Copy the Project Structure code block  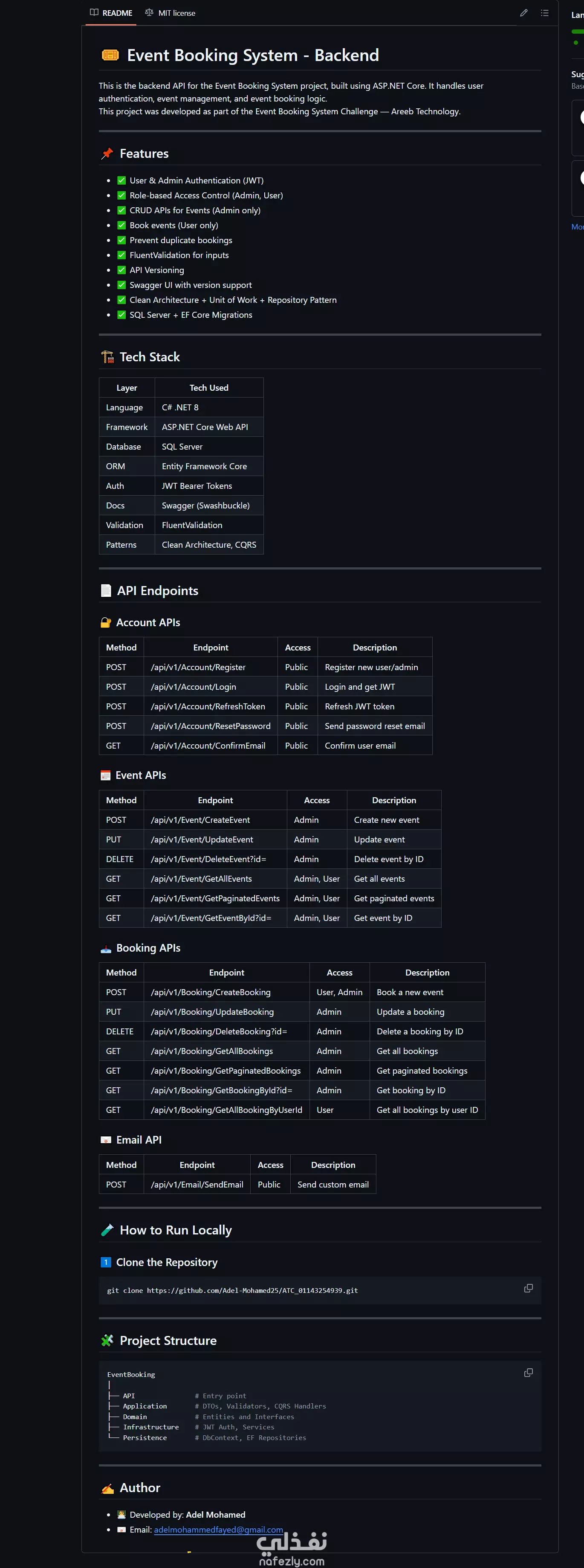click(528, 1373)
